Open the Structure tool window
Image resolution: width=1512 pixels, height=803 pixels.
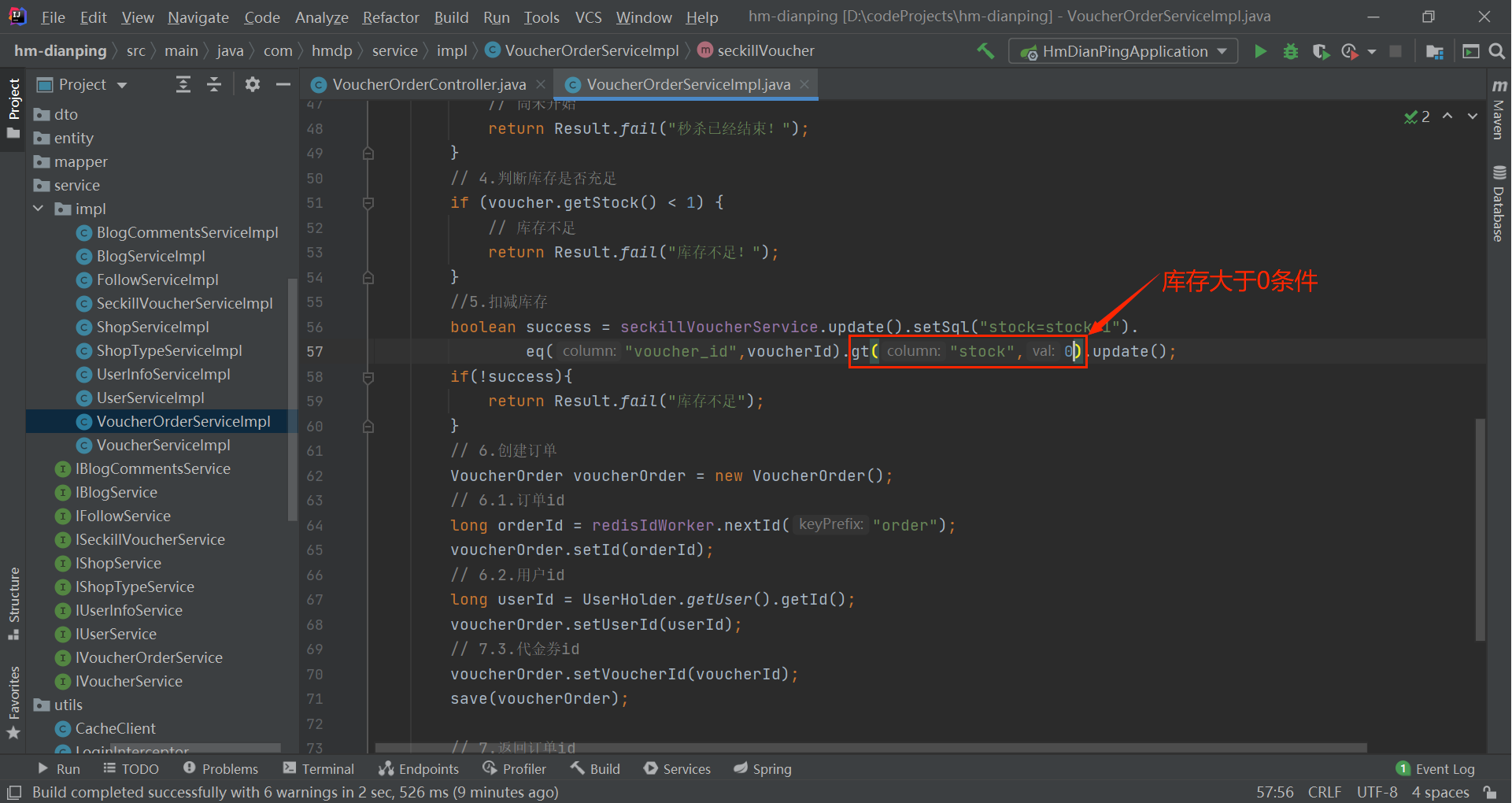(13, 603)
